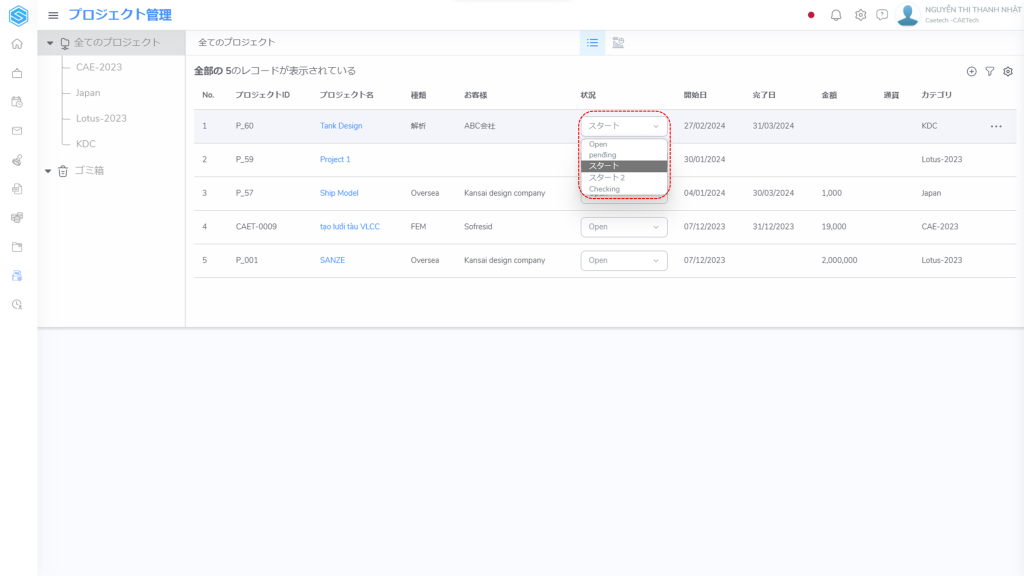Click the home icon in sidebar

pyautogui.click(x=17, y=44)
